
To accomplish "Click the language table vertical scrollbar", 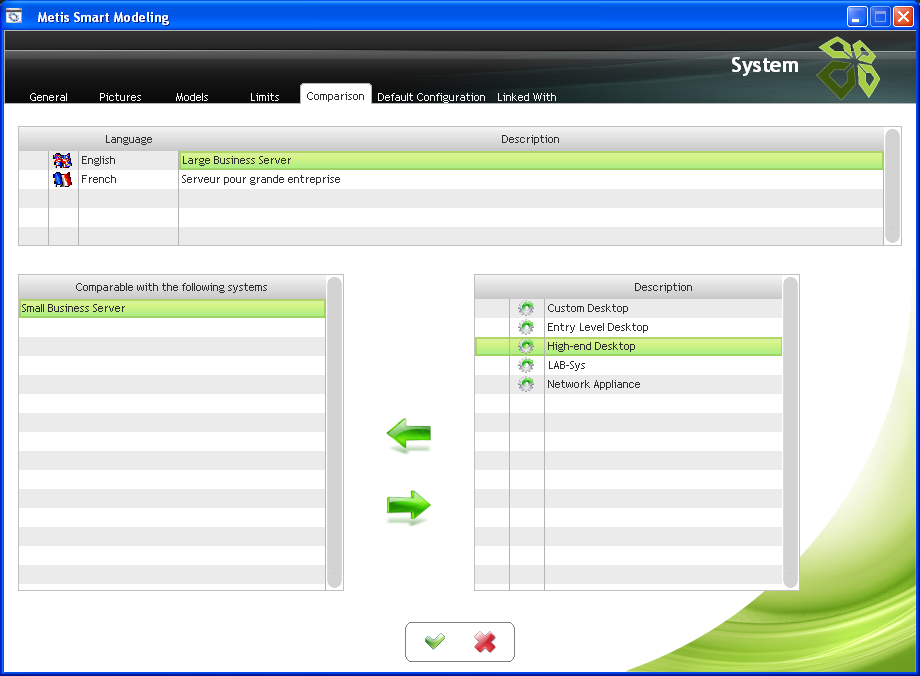I will (892, 186).
